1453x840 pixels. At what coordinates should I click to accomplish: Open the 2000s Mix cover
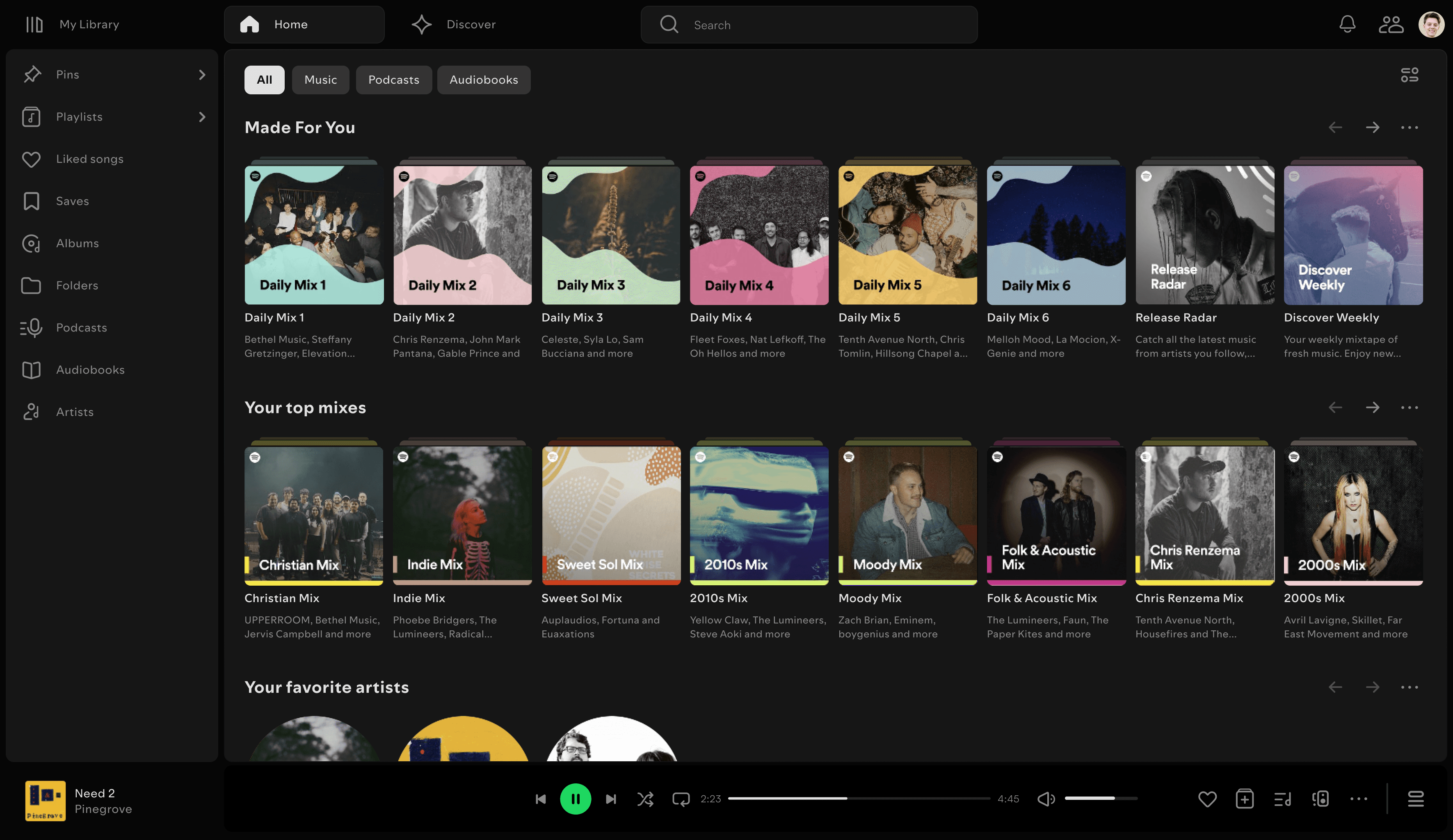[x=1353, y=516]
